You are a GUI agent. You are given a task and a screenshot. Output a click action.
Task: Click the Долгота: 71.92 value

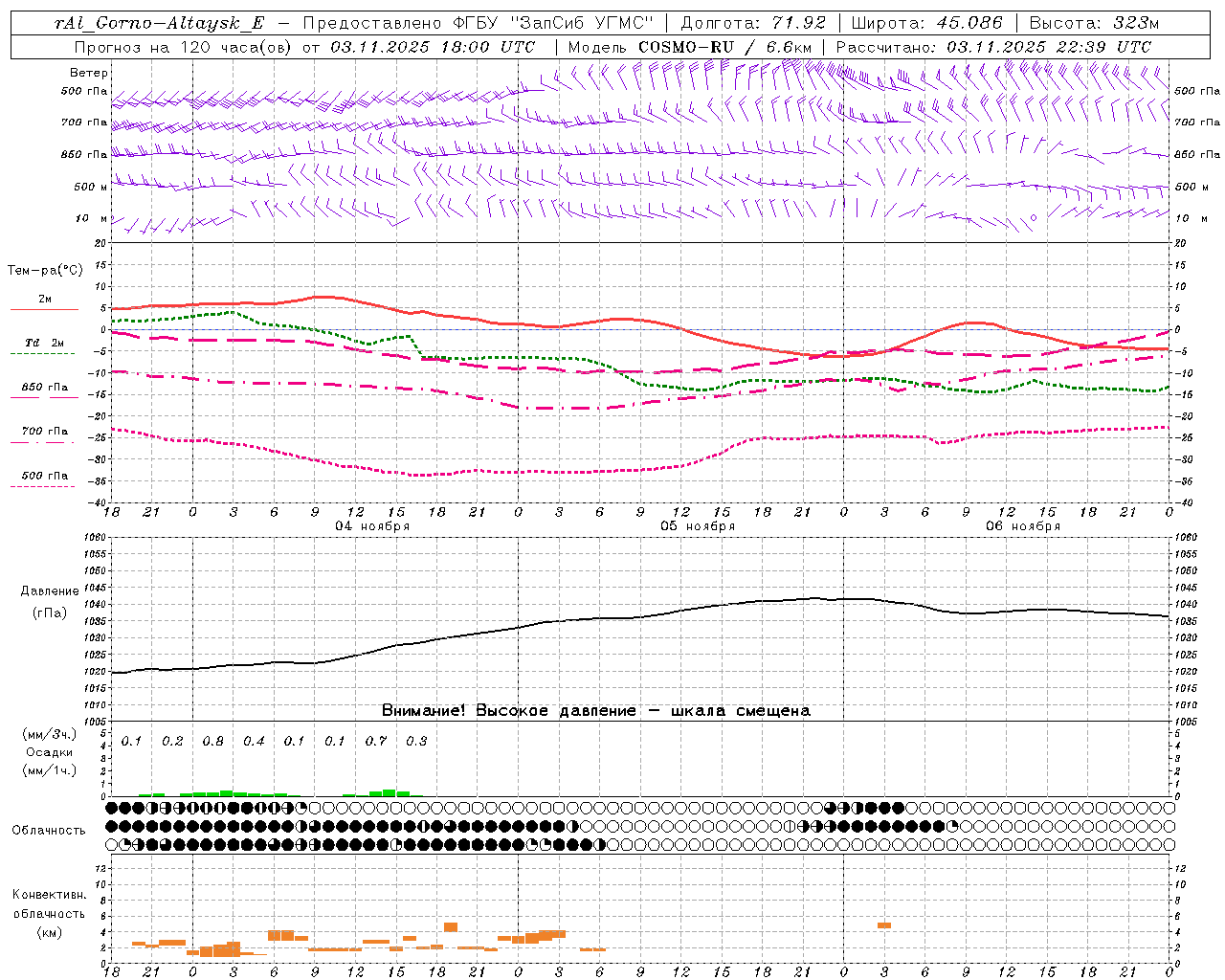(753, 23)
